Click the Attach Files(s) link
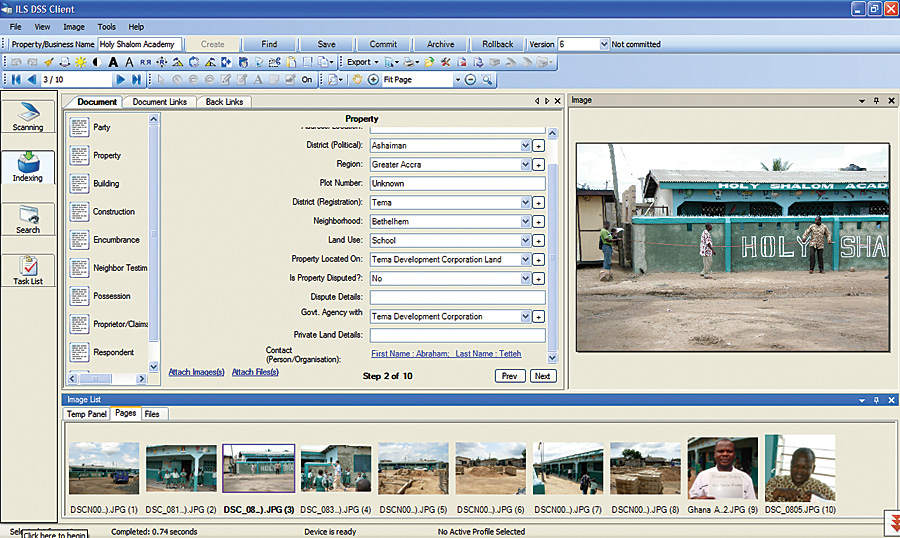Viewport: 900px width, 538px height. (x=256, y=372)
